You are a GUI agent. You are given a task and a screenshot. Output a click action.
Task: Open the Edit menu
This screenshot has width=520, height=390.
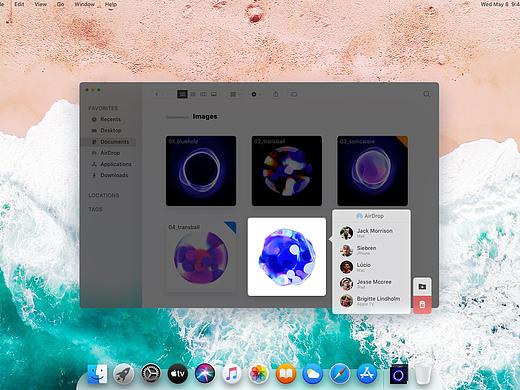tap(19, 4)
